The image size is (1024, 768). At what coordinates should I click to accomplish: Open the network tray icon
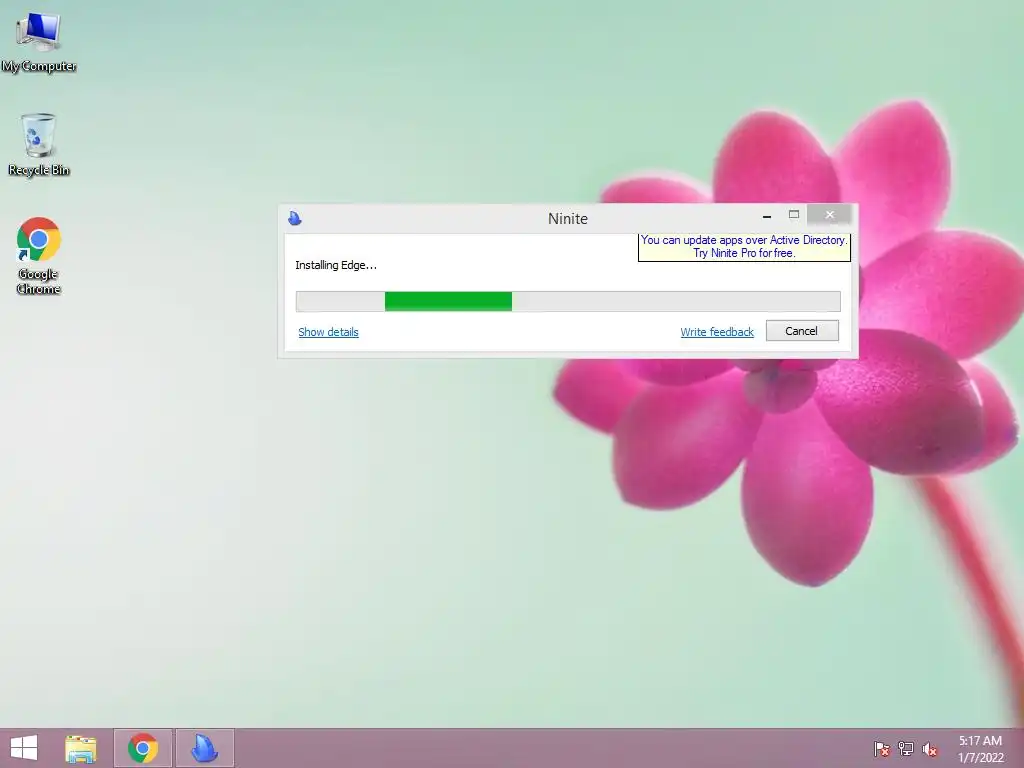pos(906,748)
